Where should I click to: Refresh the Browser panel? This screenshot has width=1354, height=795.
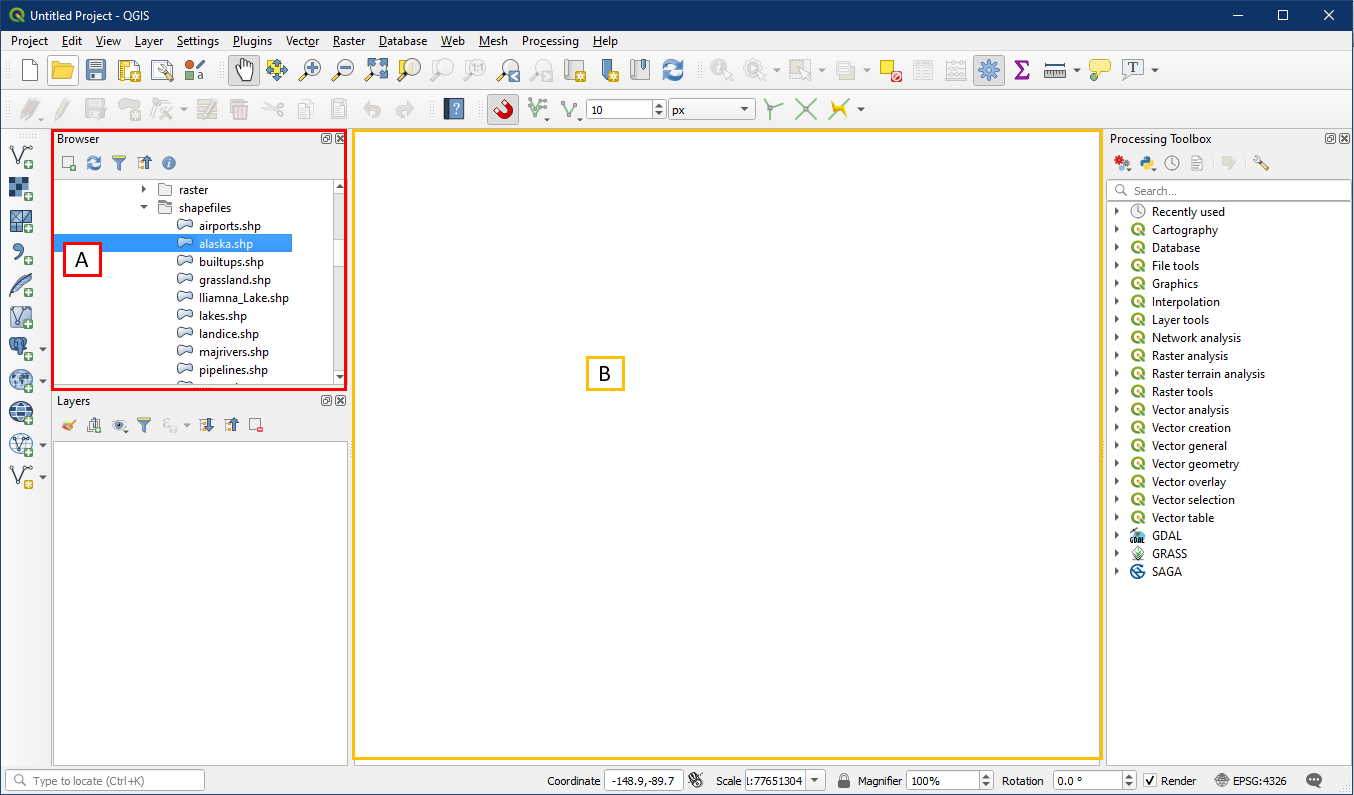coord(94,163)
